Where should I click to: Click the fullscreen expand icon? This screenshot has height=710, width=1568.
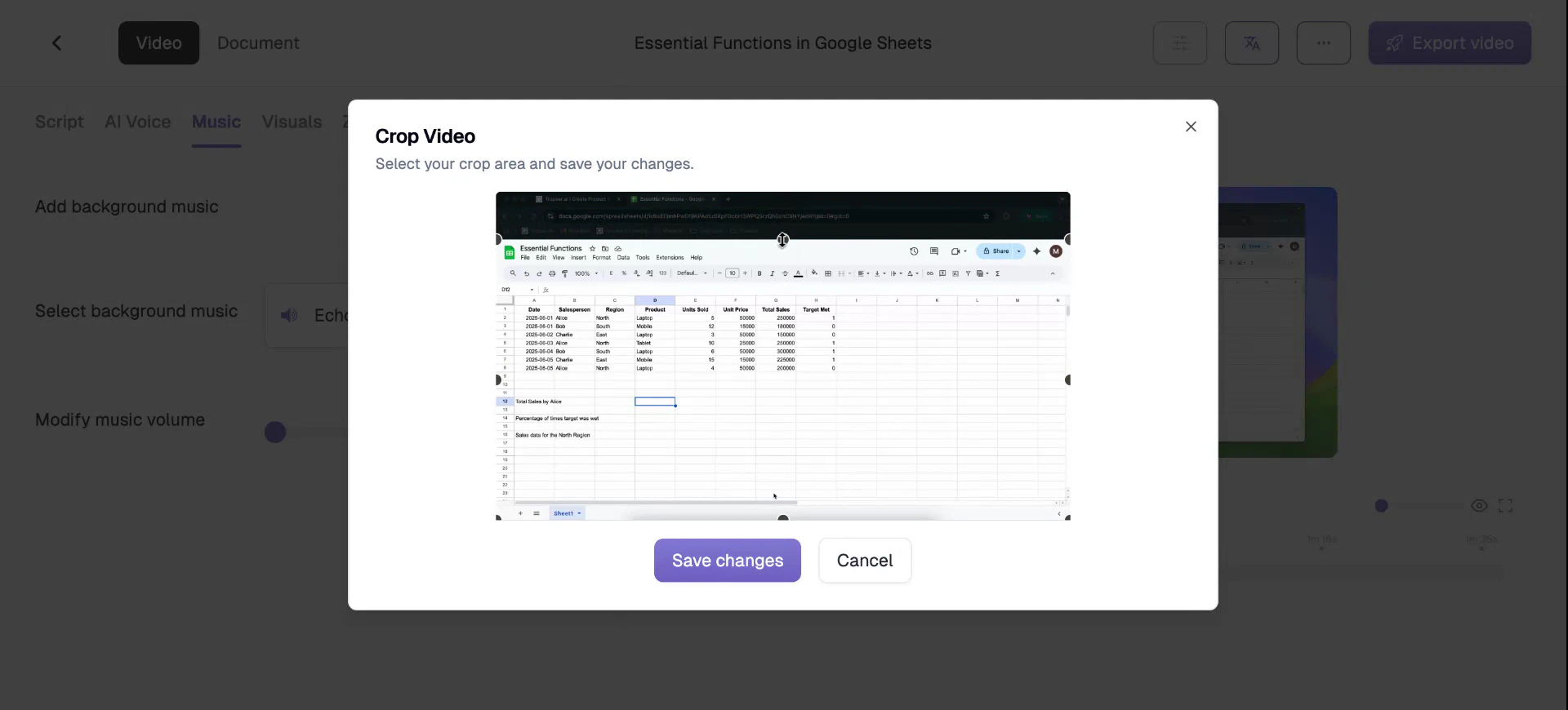tap(1505, 506)
